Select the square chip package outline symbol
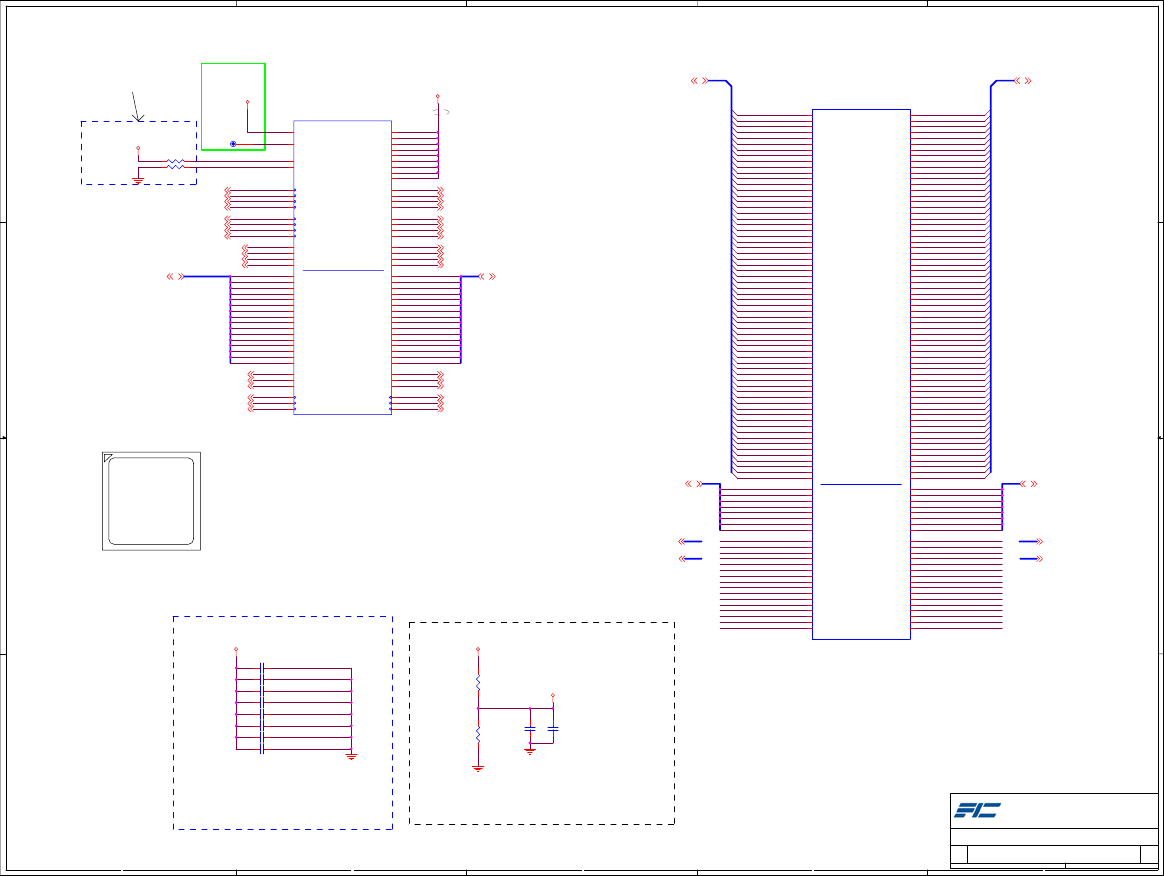This screenshot has width=1164, height=876. click(151, 501)
